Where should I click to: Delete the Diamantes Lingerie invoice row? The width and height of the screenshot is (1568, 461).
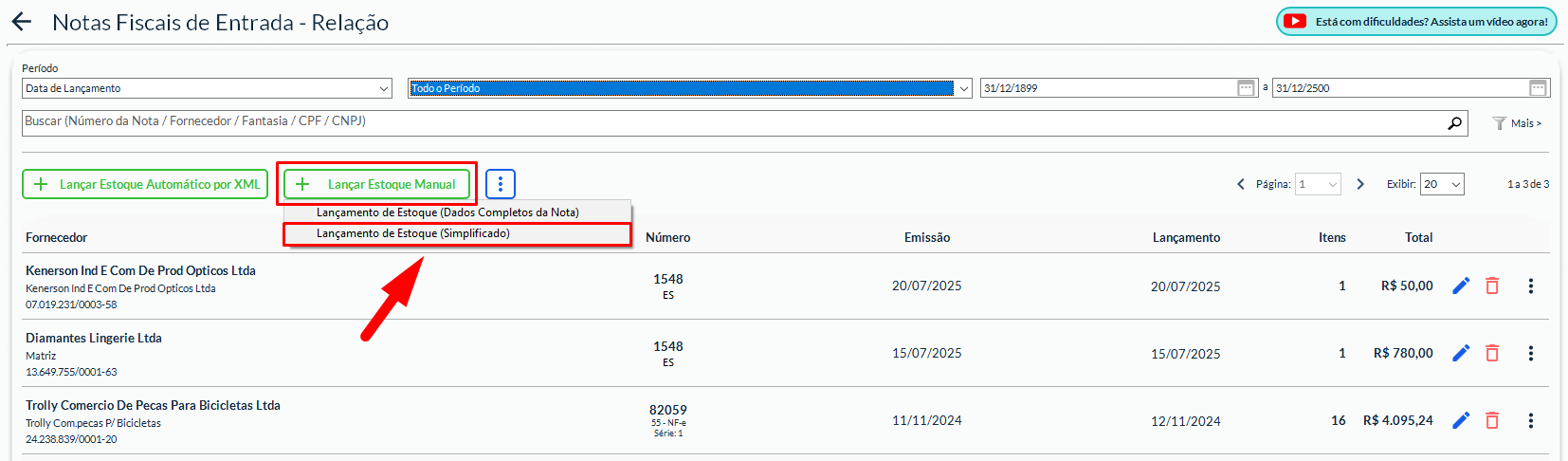pyautogui.click(x=1492, y=353)
